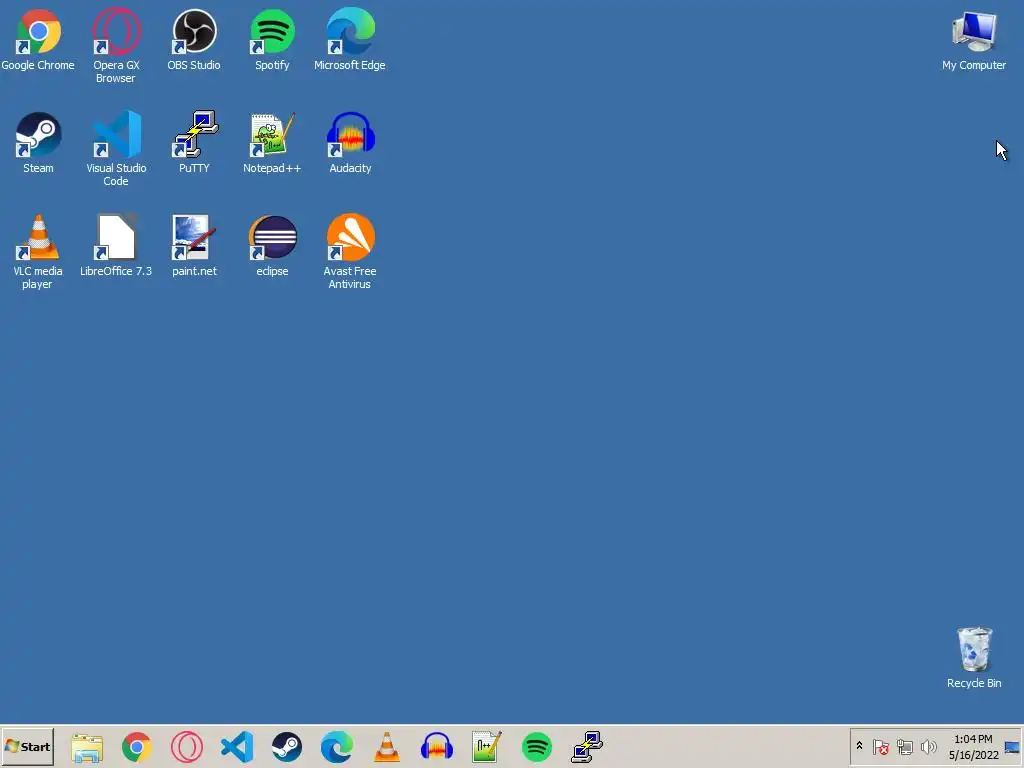Viewport: 1024px width, 768px height.
Task: Launch Notepad++ from the taskbar
Action: (x=487, y=747)
